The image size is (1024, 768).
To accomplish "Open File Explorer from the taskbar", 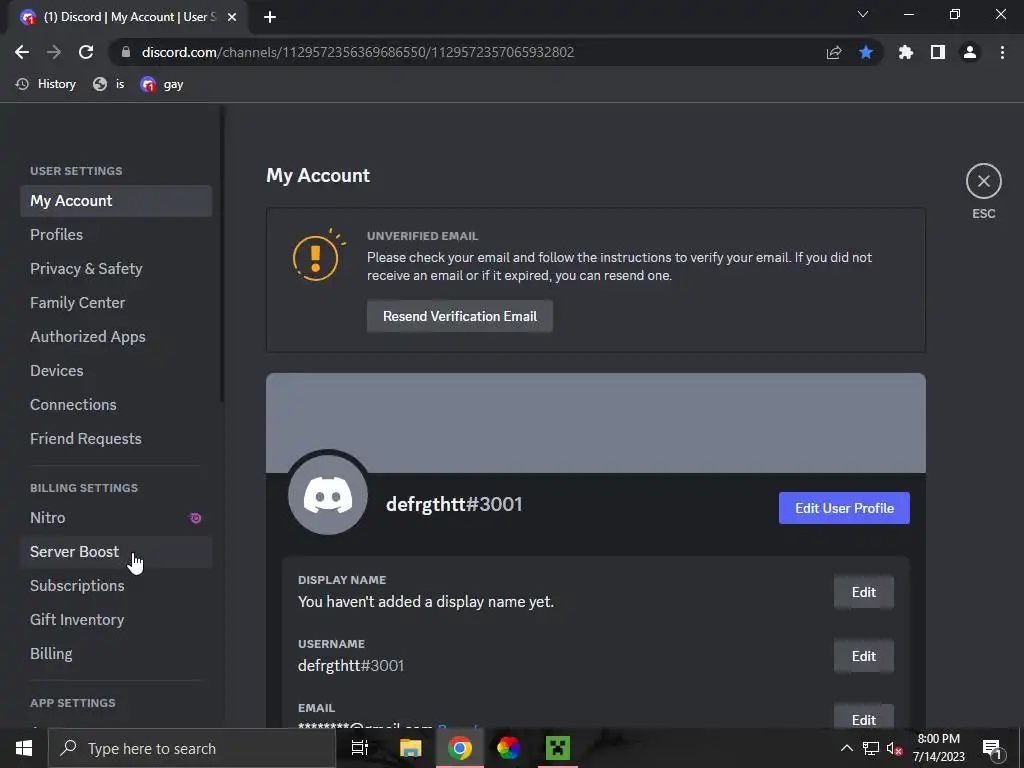I will 411,748.
